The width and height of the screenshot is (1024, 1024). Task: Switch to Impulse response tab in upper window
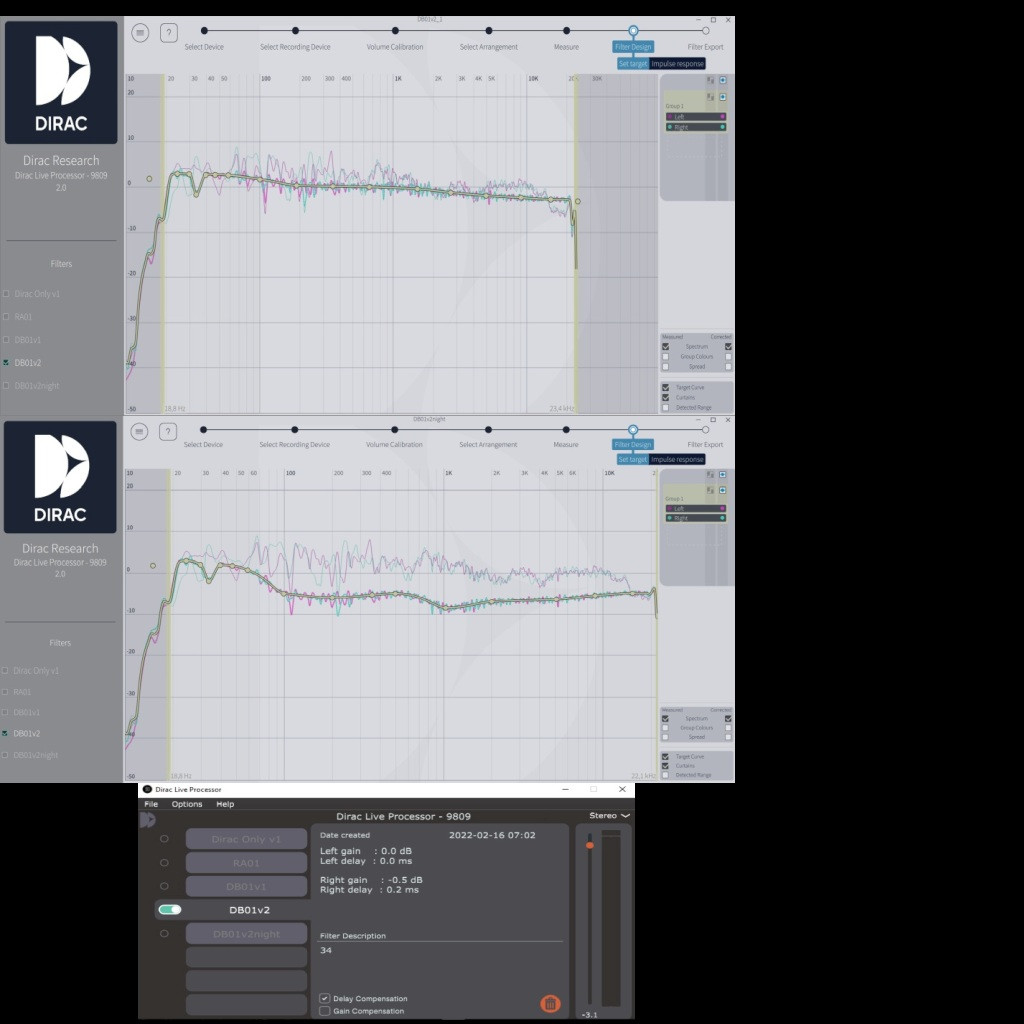pos(677,64)
